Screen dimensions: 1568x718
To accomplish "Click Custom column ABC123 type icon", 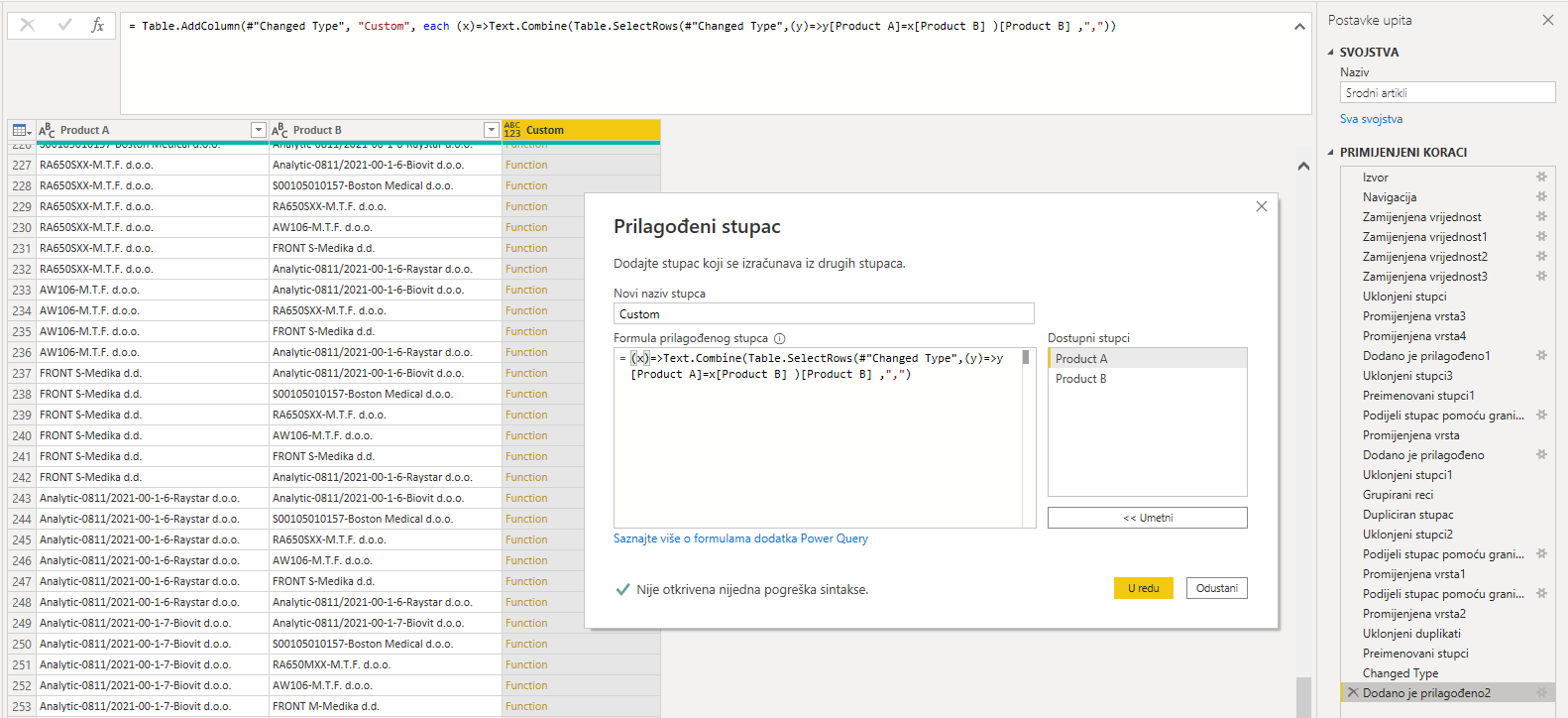I will (x=512, y=130).
